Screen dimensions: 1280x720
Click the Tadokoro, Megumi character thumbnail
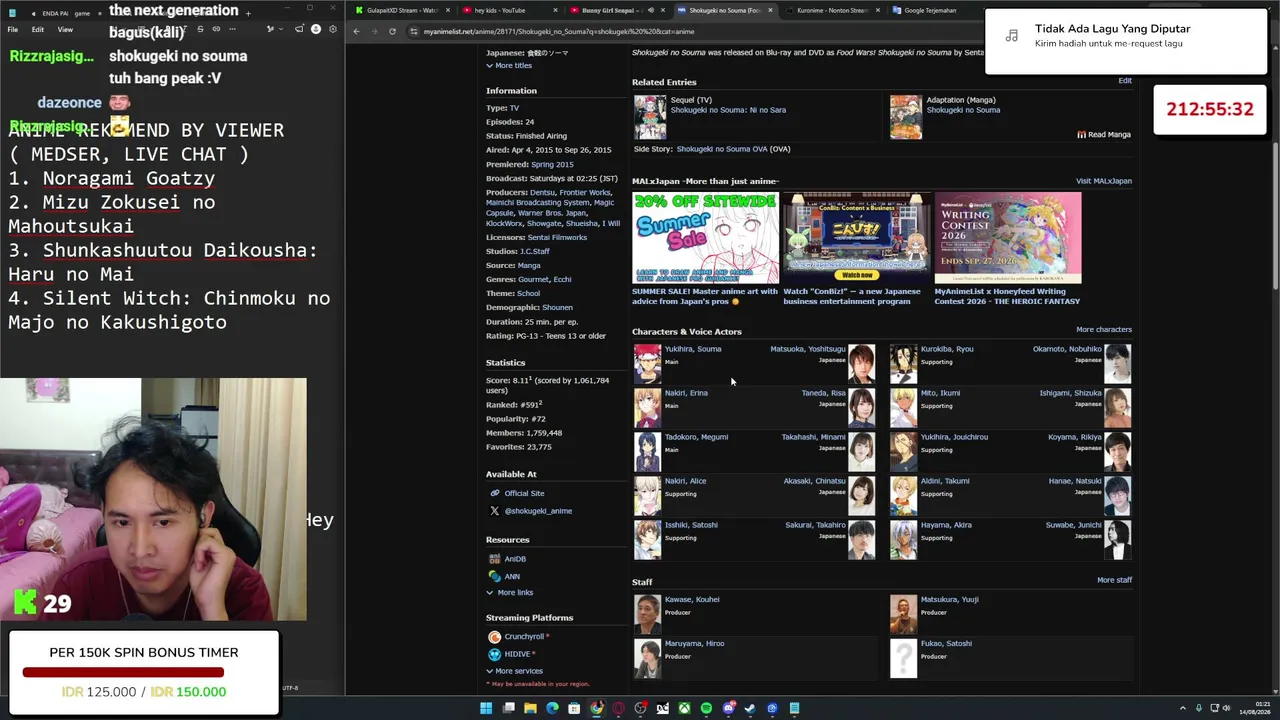tap(647, 452)
